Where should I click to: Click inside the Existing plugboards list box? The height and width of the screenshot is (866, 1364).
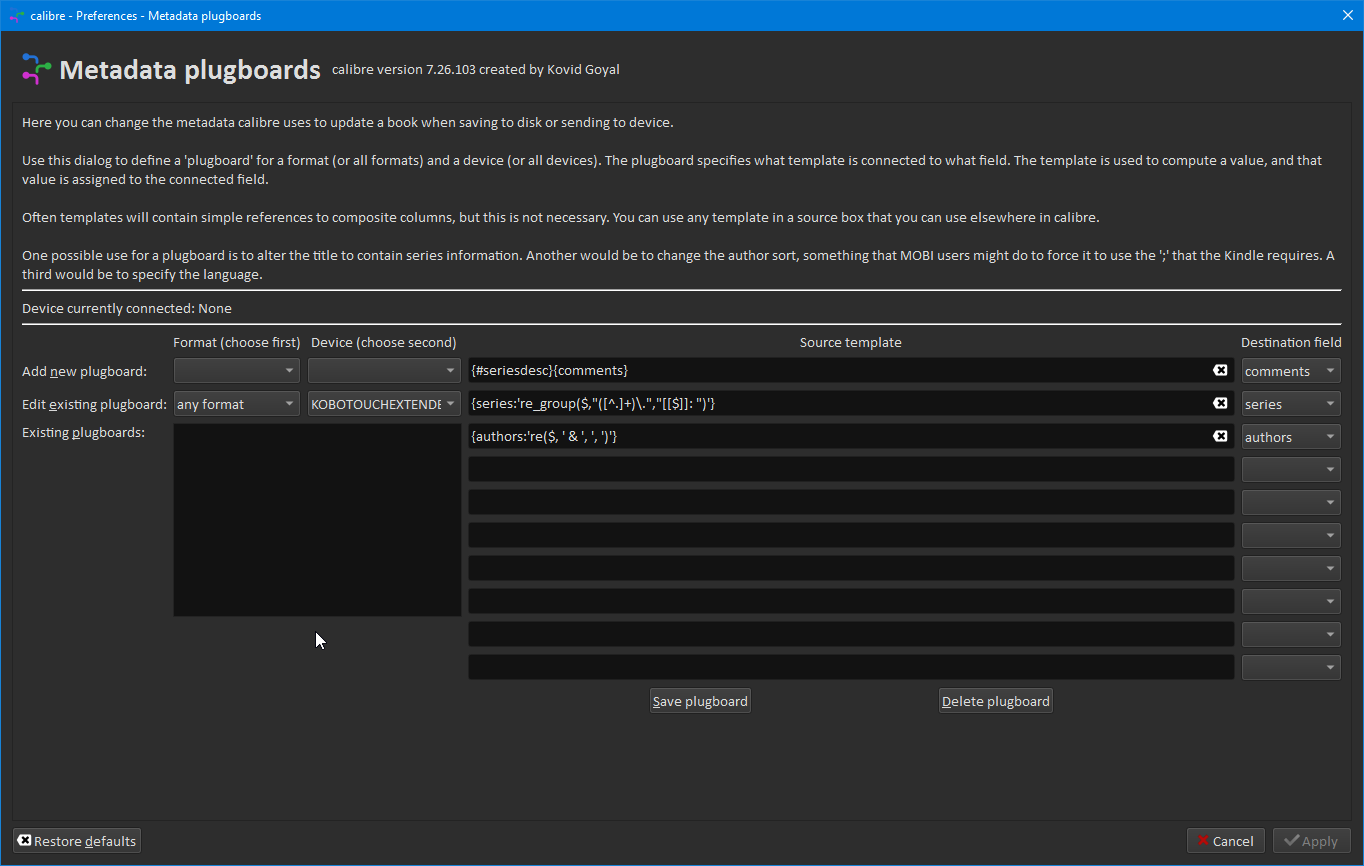[x=317, y=520]
